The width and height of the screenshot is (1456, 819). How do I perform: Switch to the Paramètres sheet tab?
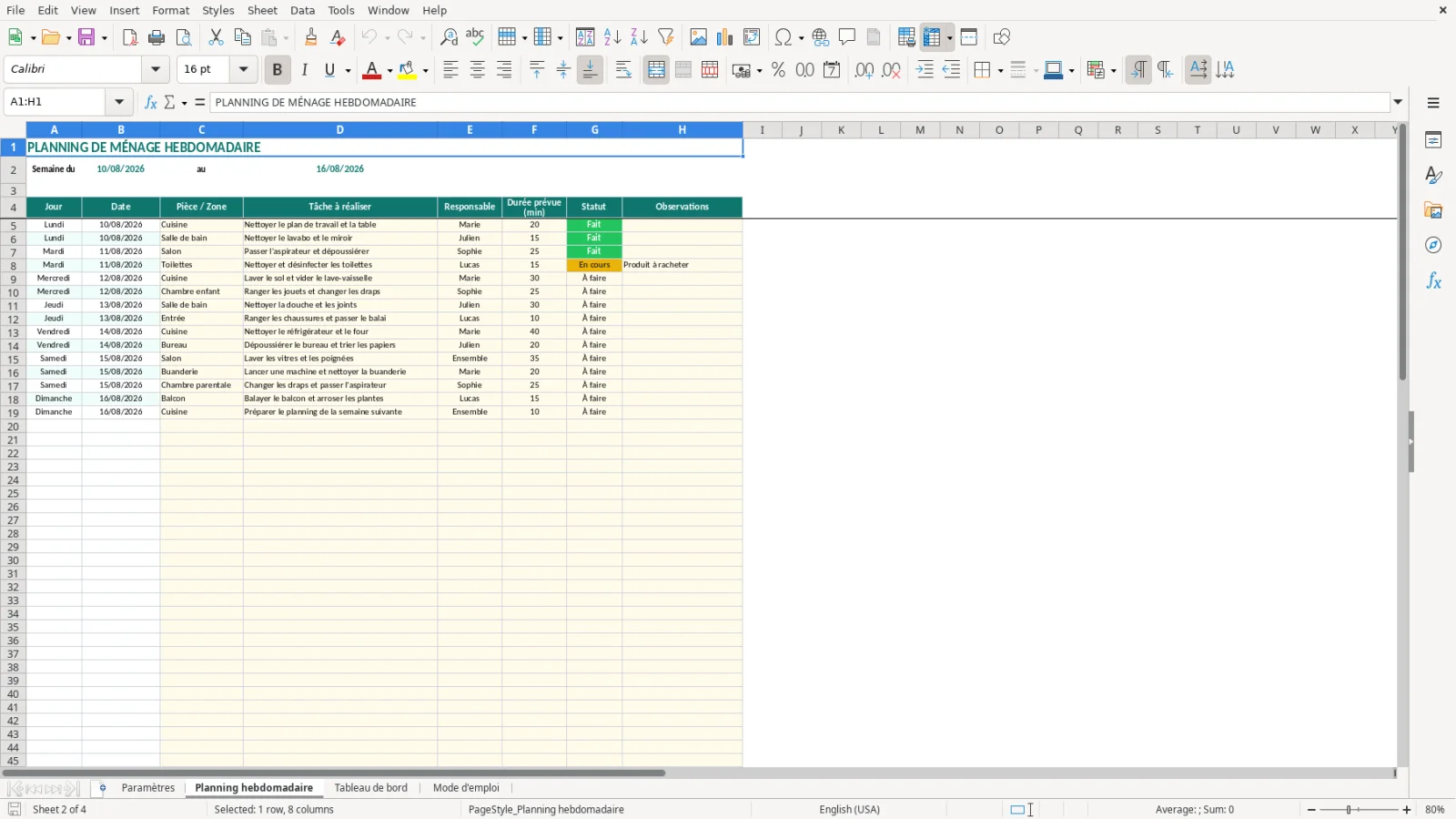tap(147, 788)
